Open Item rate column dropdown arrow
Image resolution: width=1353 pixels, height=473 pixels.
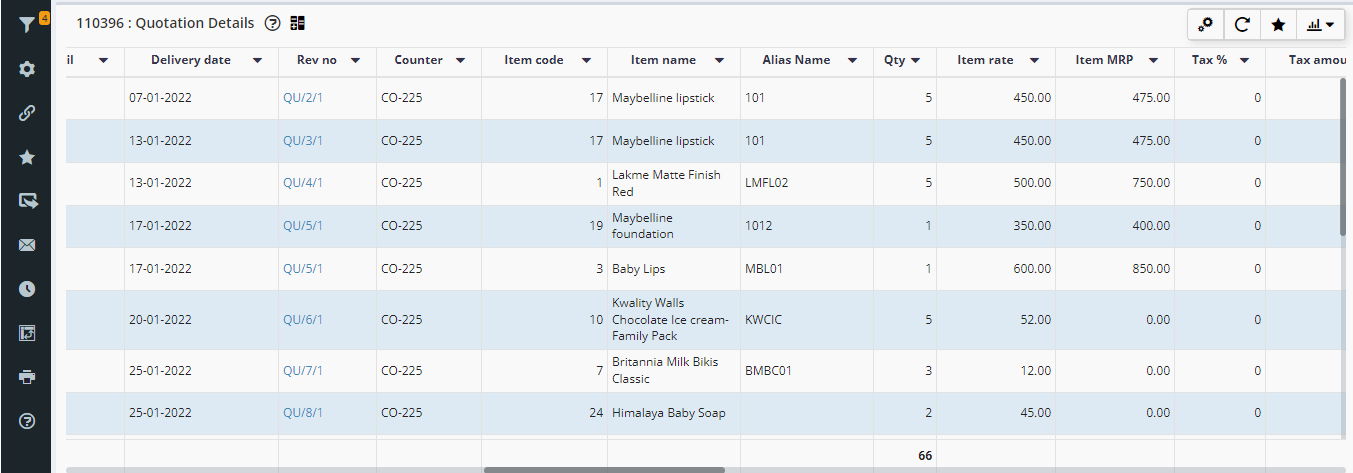(1034, 61)
